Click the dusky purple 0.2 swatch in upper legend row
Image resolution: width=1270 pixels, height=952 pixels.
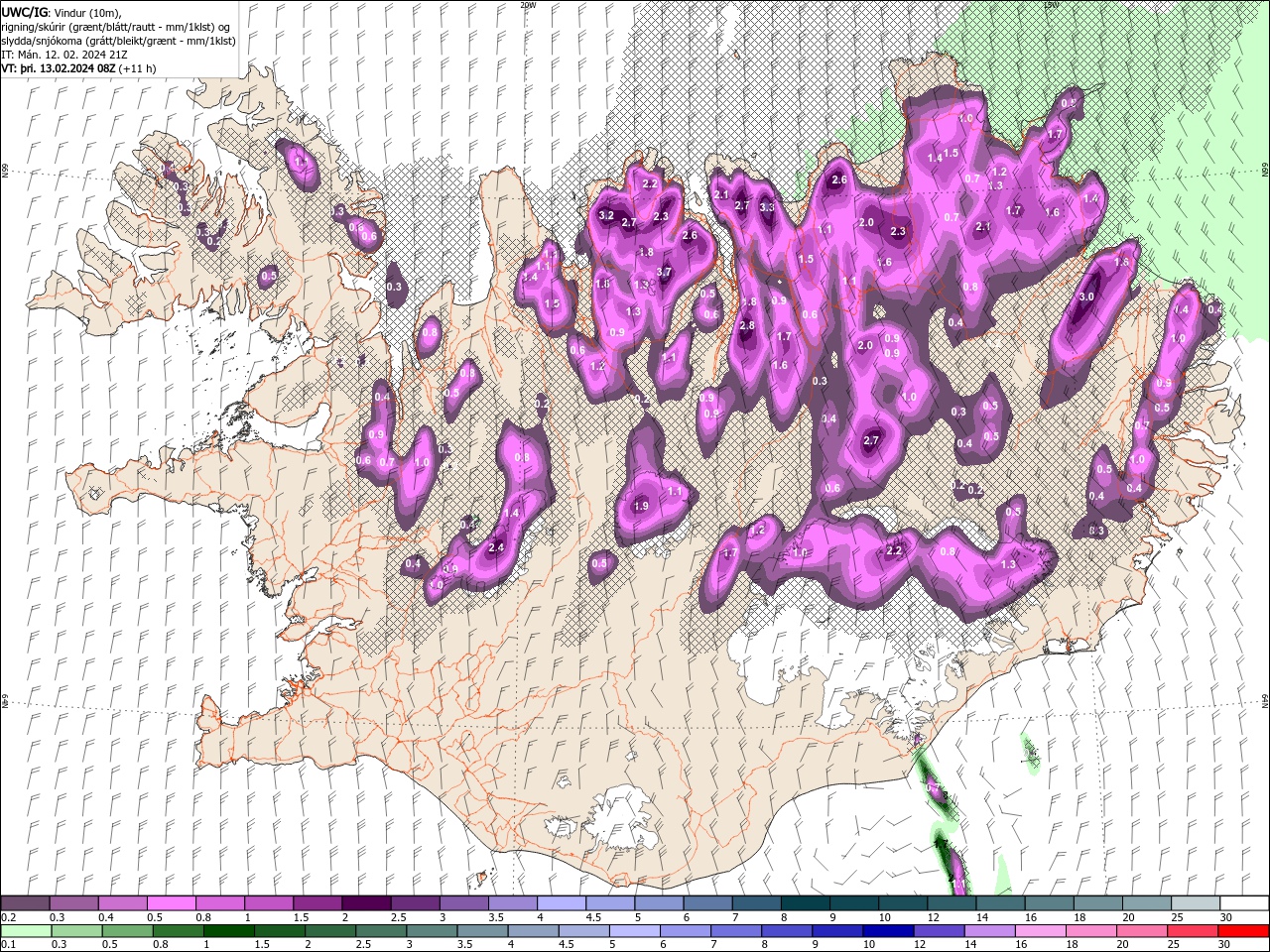pyautogui.click(x=25, y=903)
